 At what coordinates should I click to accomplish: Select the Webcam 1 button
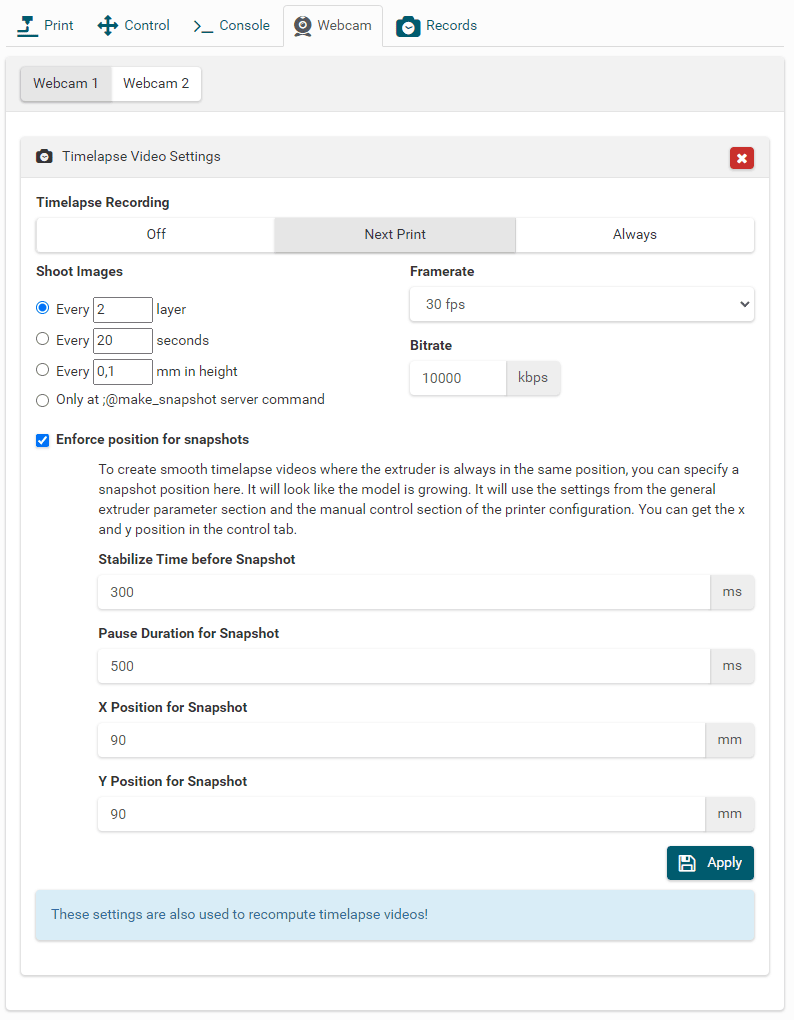66,84
